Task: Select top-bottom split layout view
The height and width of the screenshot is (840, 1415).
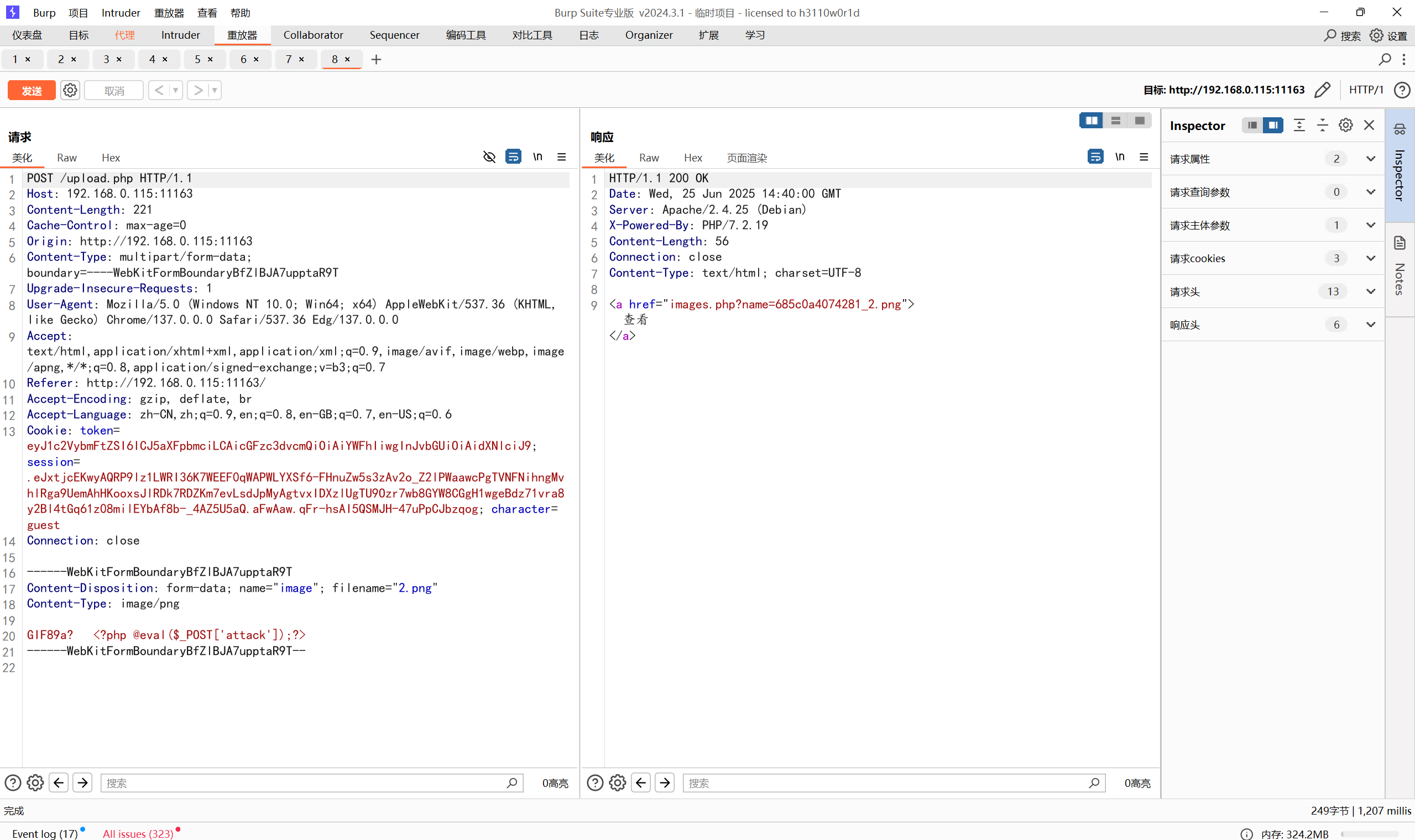Action: point(1116,121)
